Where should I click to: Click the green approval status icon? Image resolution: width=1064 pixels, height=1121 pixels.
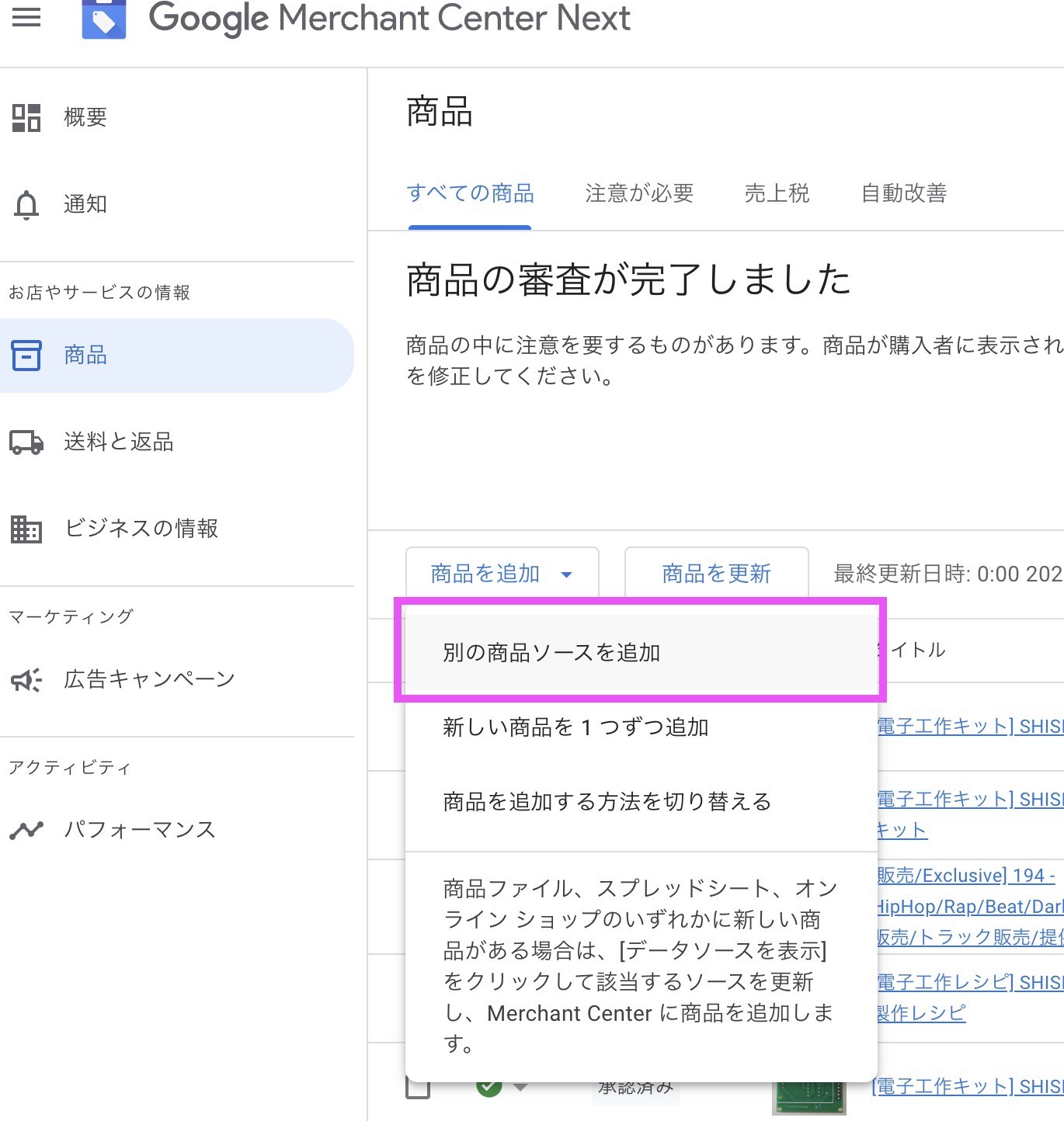(489, 1085)
